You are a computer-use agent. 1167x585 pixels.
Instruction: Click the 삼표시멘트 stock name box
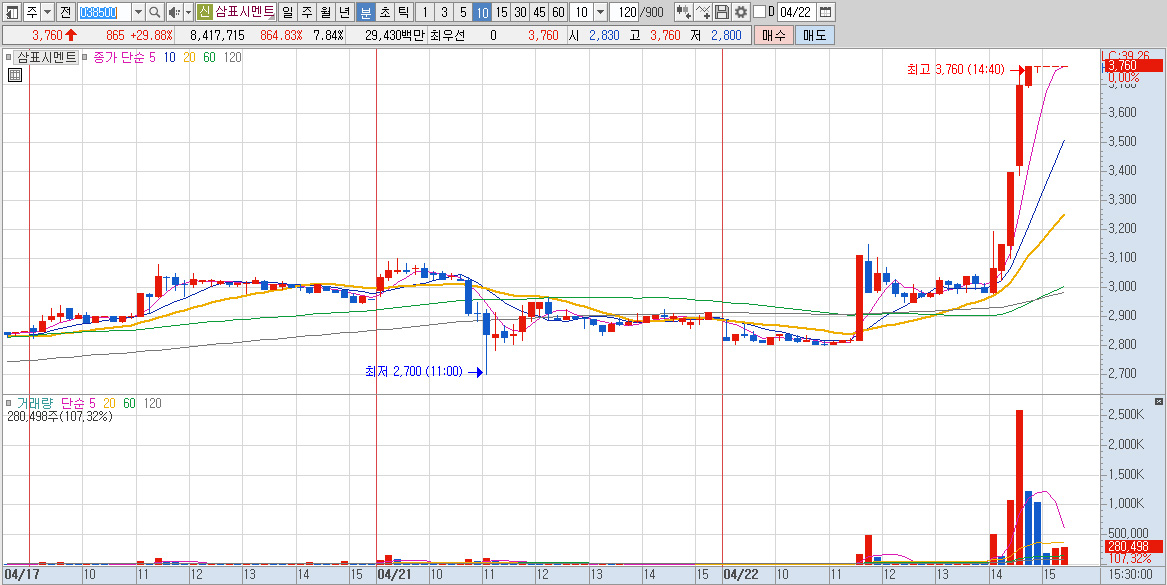click(x=245, y=12)
